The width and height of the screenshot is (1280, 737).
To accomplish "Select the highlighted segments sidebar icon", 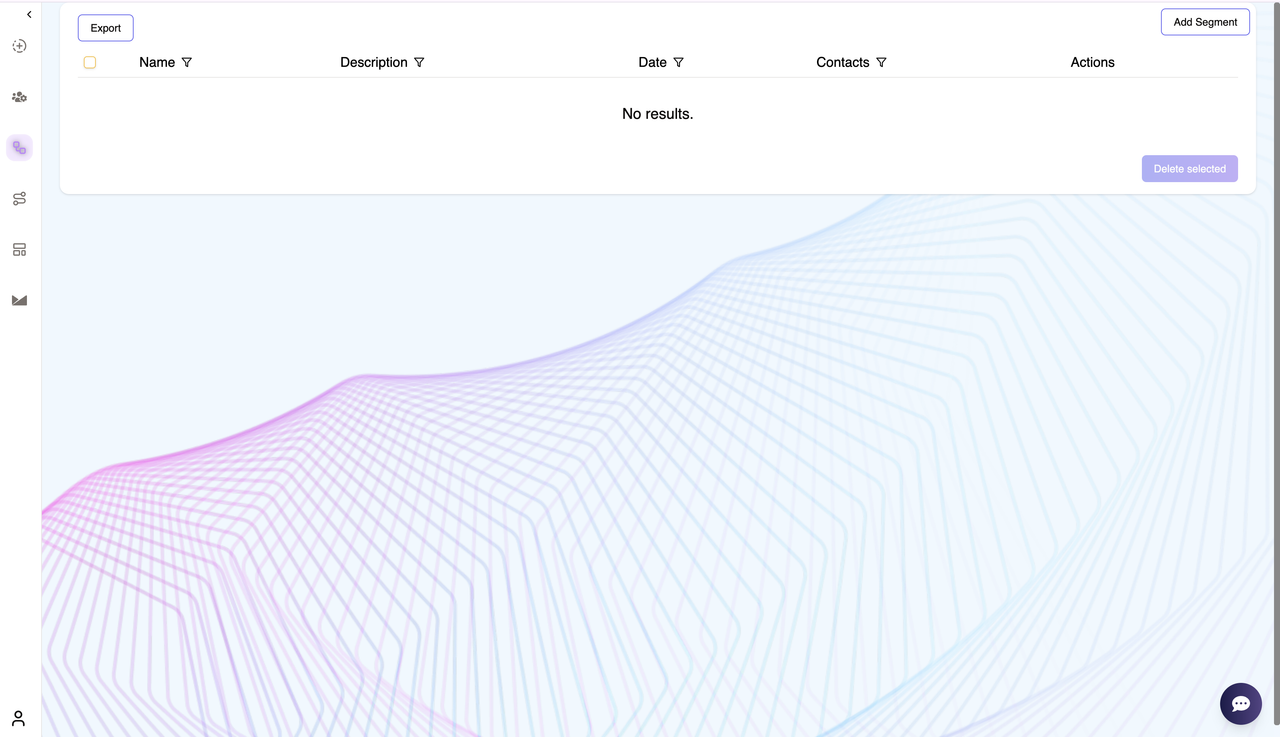I will click(19, 148).
